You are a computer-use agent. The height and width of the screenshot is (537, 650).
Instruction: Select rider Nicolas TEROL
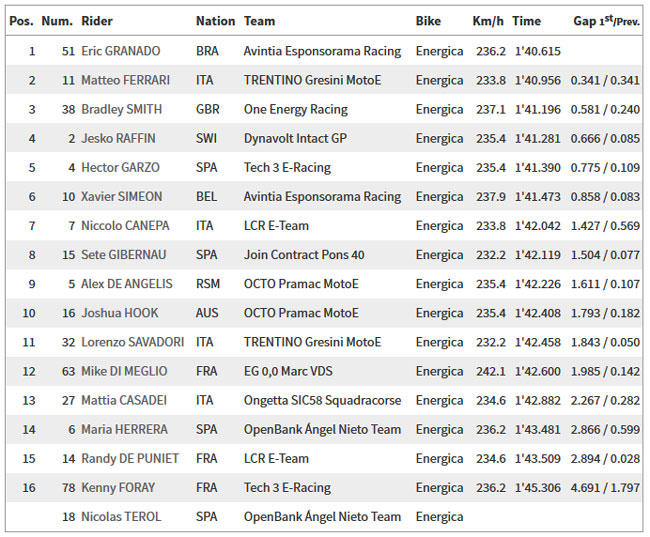[121, 517]
